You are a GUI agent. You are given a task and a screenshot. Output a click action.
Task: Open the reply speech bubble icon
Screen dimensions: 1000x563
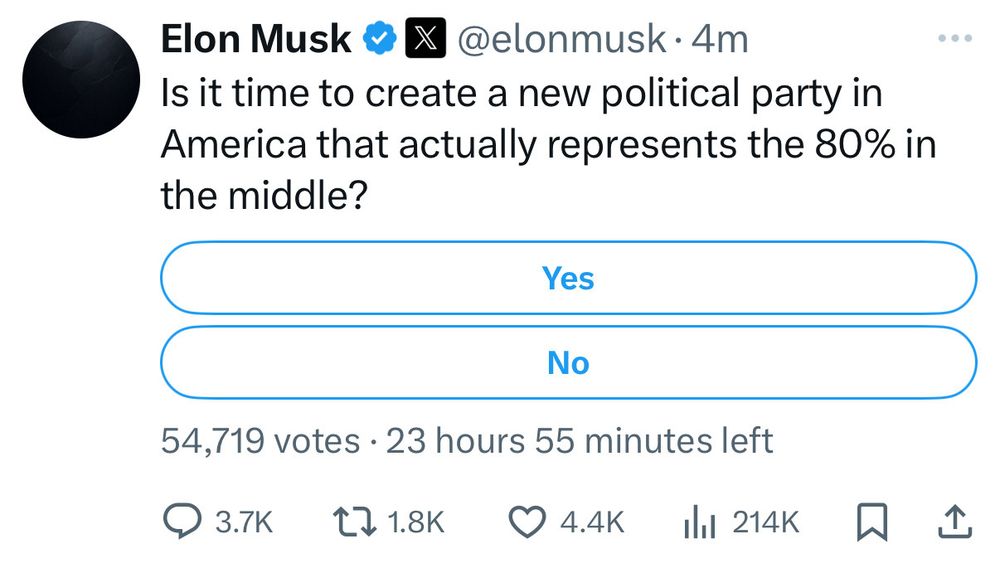pyautogui.click(x=182, y=521)
